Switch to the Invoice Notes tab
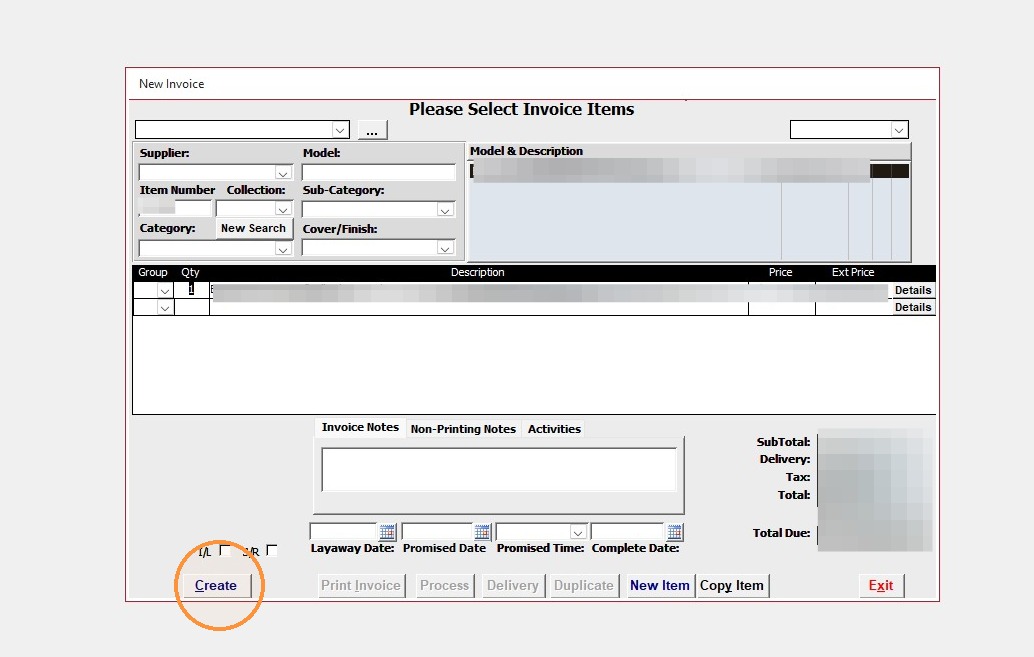This screenshot has width=1034, height=657. pos(360,427)
